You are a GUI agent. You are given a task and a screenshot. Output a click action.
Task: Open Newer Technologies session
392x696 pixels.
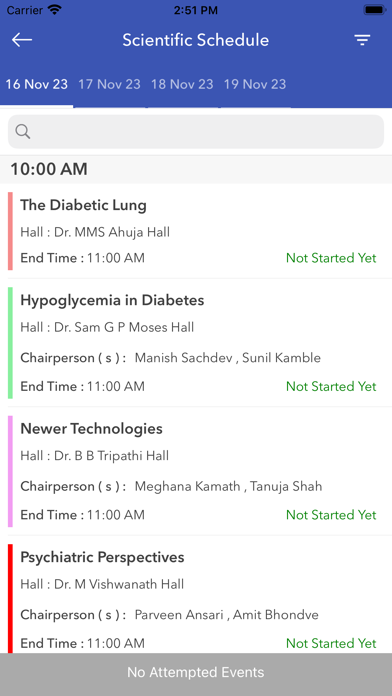196,471
